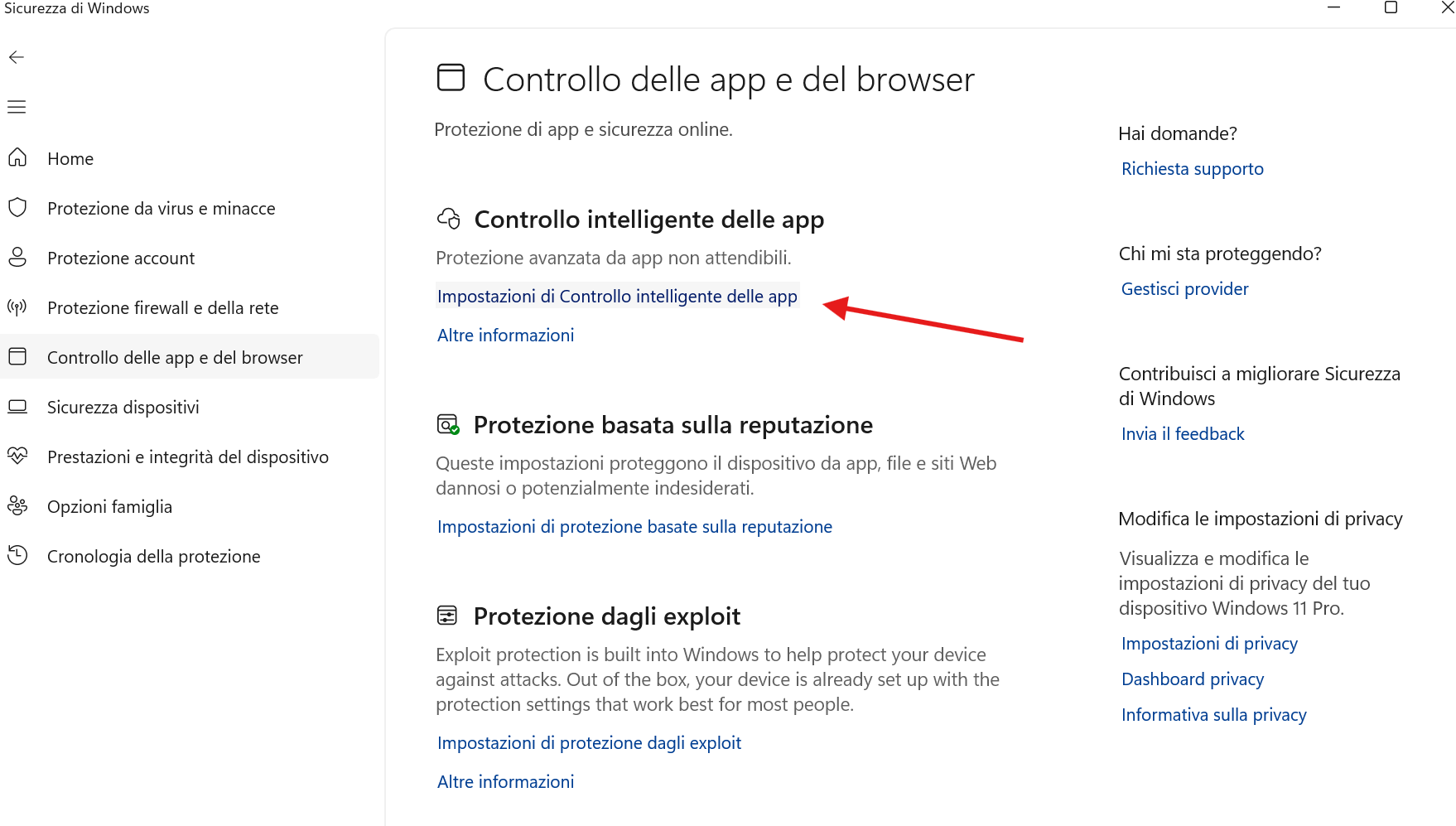1456x826 pixels.
Task: Click the virus protection shield icon
Action: coord(17,207)
